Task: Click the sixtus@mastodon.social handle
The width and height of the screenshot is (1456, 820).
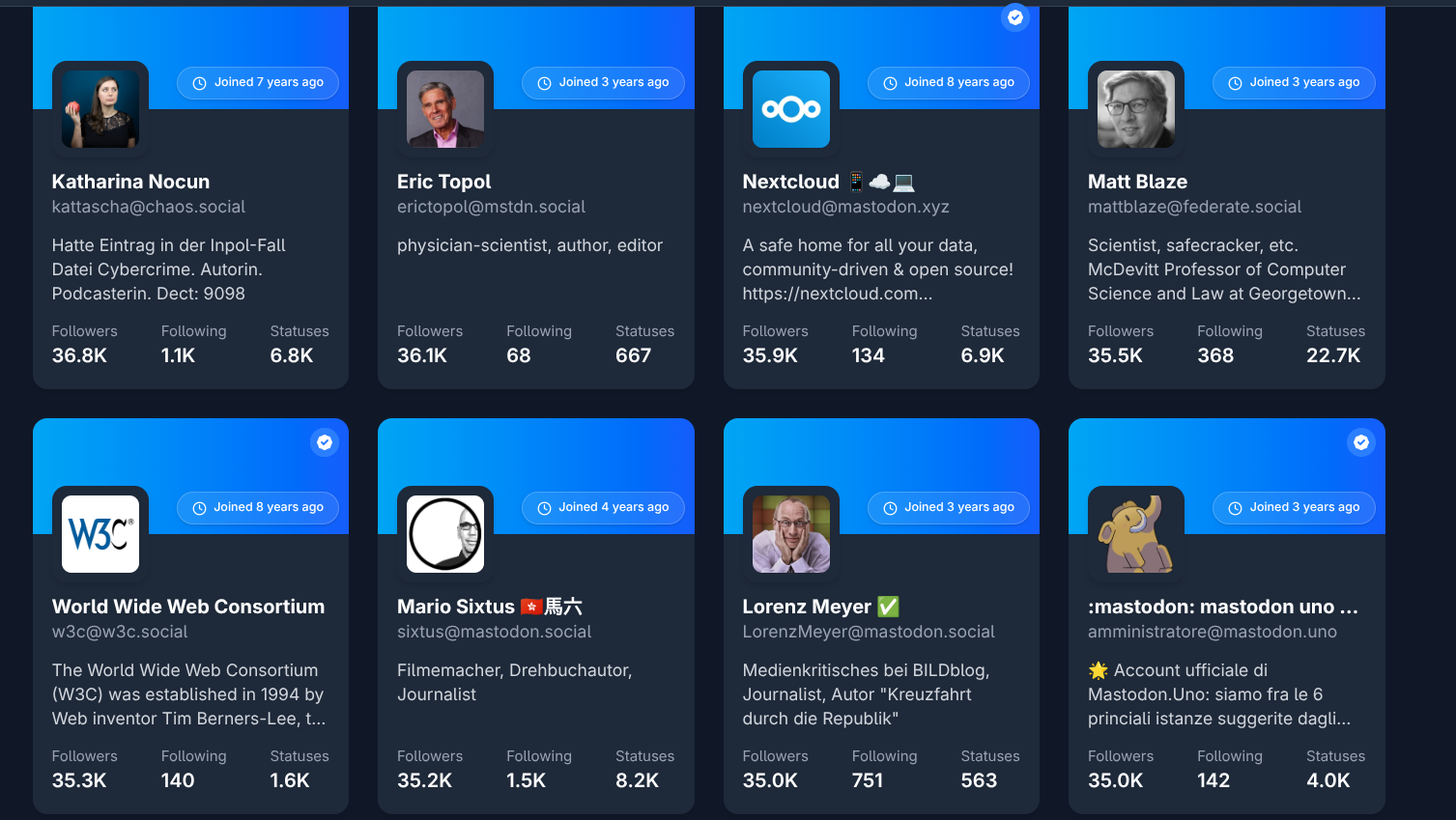Action: [x=494, y=632]
